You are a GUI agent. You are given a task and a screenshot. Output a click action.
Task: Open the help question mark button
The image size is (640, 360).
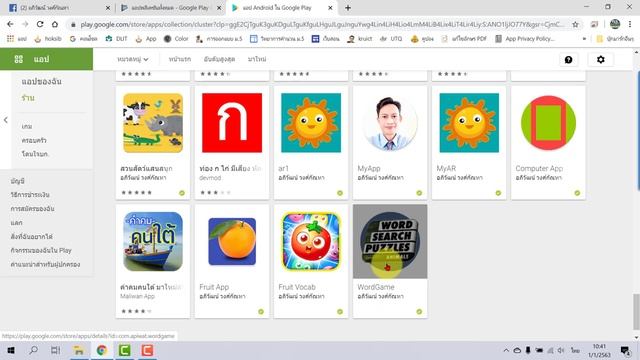coord(568,60)
